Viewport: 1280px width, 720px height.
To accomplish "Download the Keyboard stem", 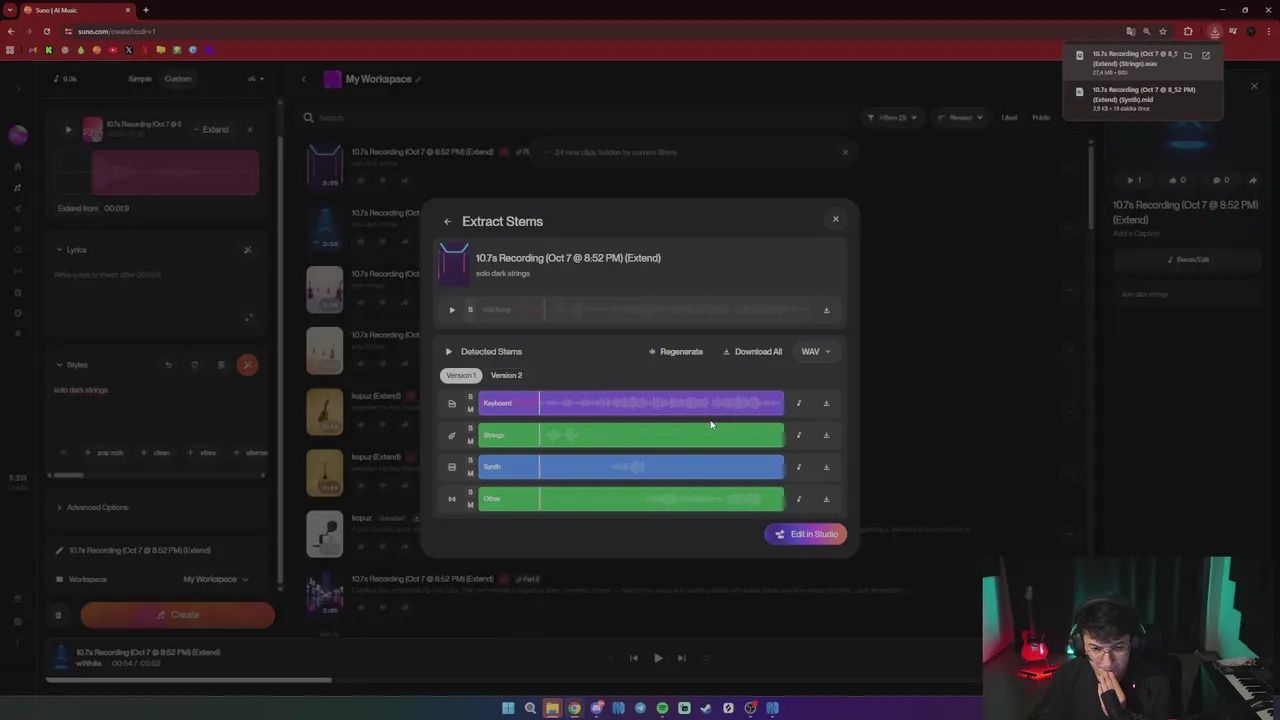I will pos(826,404).
